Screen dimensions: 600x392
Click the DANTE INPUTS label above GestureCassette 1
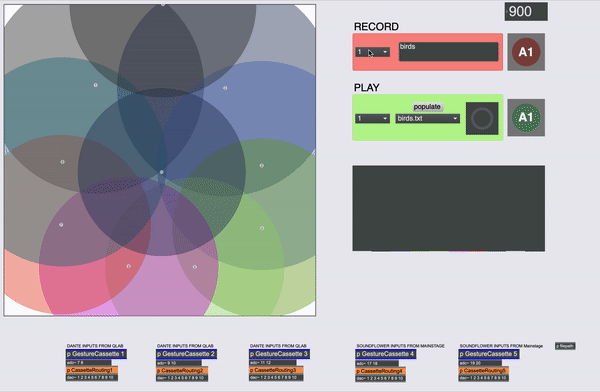click(95, 346)
